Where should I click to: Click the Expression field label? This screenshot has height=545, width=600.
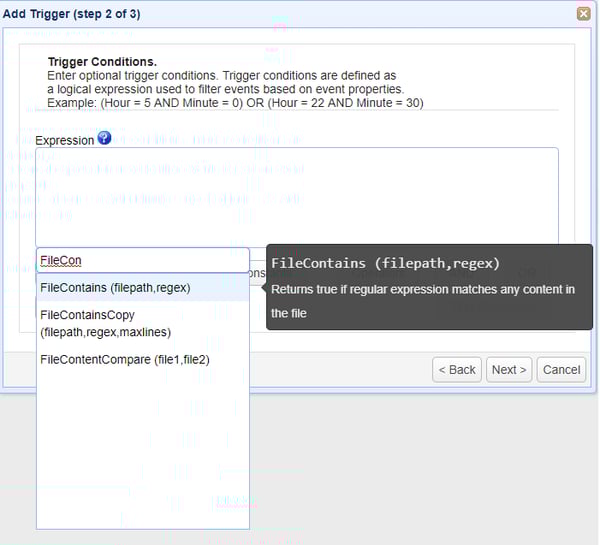click(64, 140)
